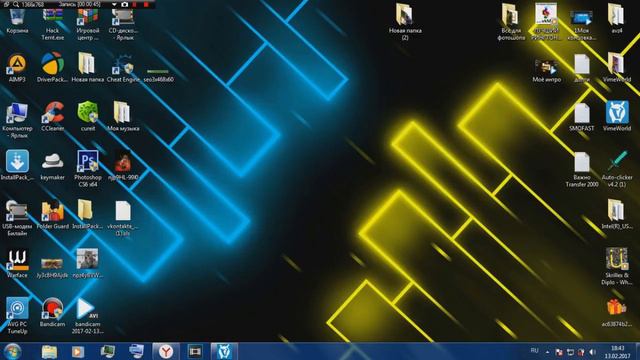Switch to VimeWorld in the taskbar

point(224,351)
